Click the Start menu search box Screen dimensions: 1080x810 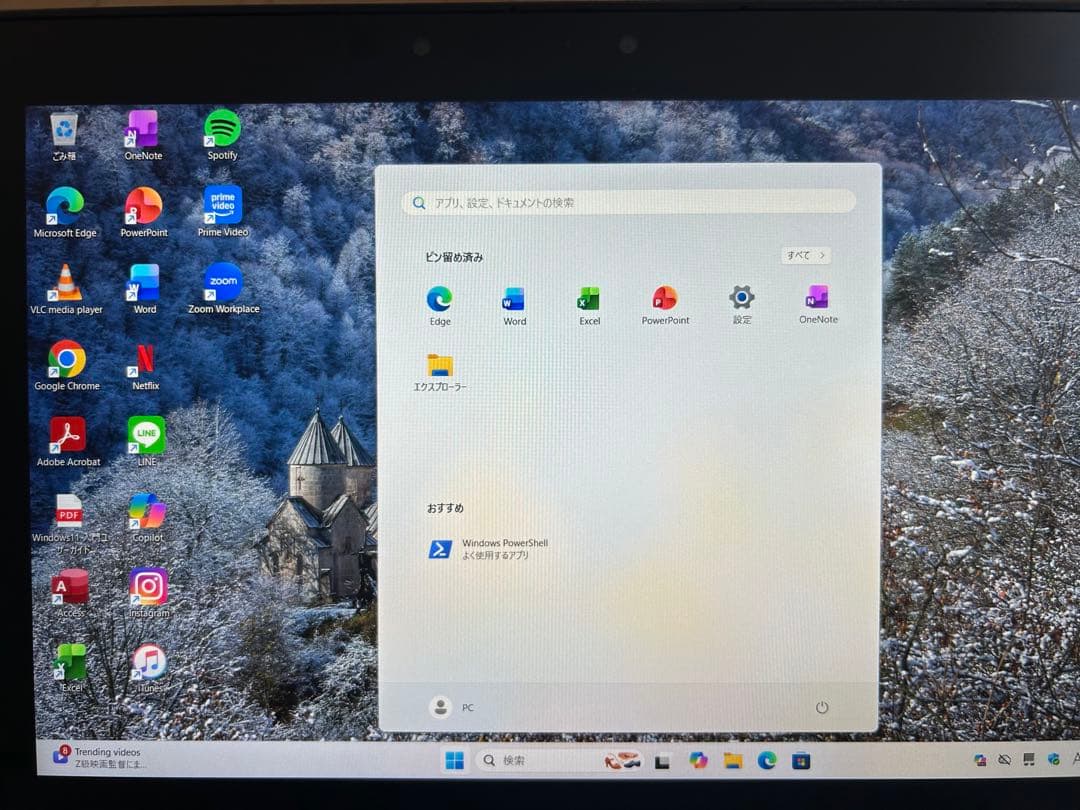[x=629, y=202]
